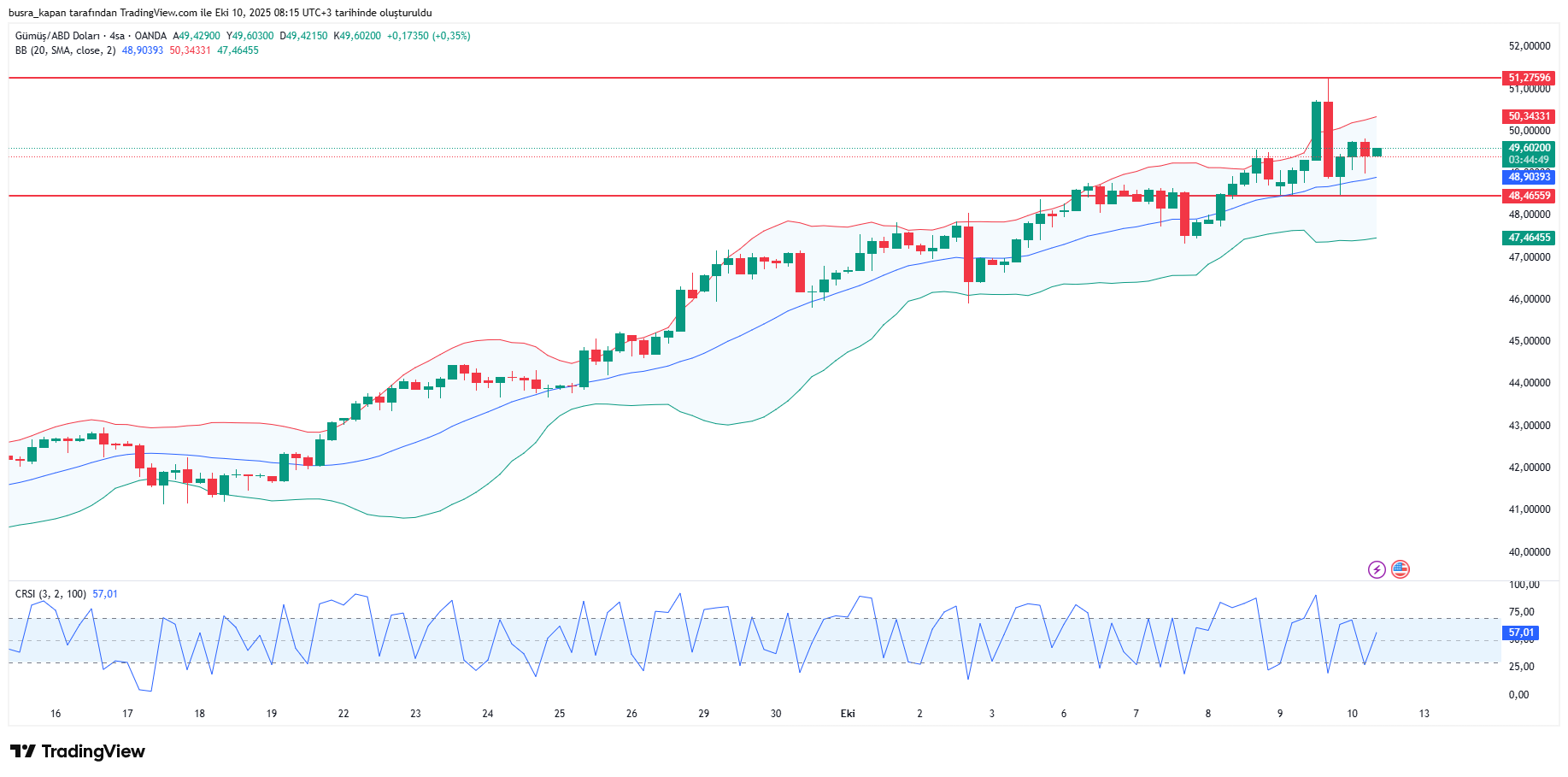Image resolution: width=1568 pixels, height=777 pixels.
Task: Click the red 51,27596 price line label
Action: 1529,78
